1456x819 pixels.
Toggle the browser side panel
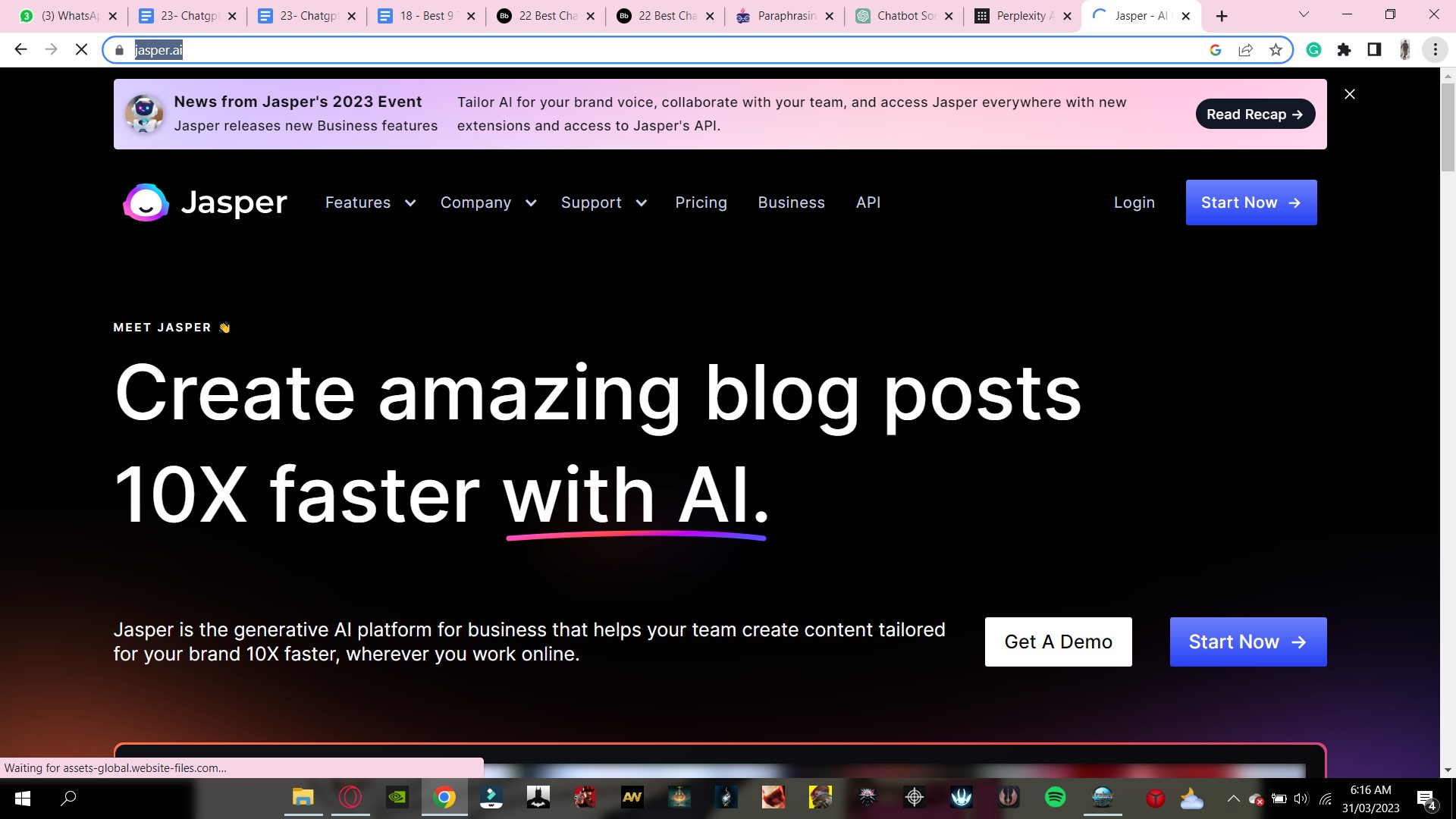tap(1374, 50)
